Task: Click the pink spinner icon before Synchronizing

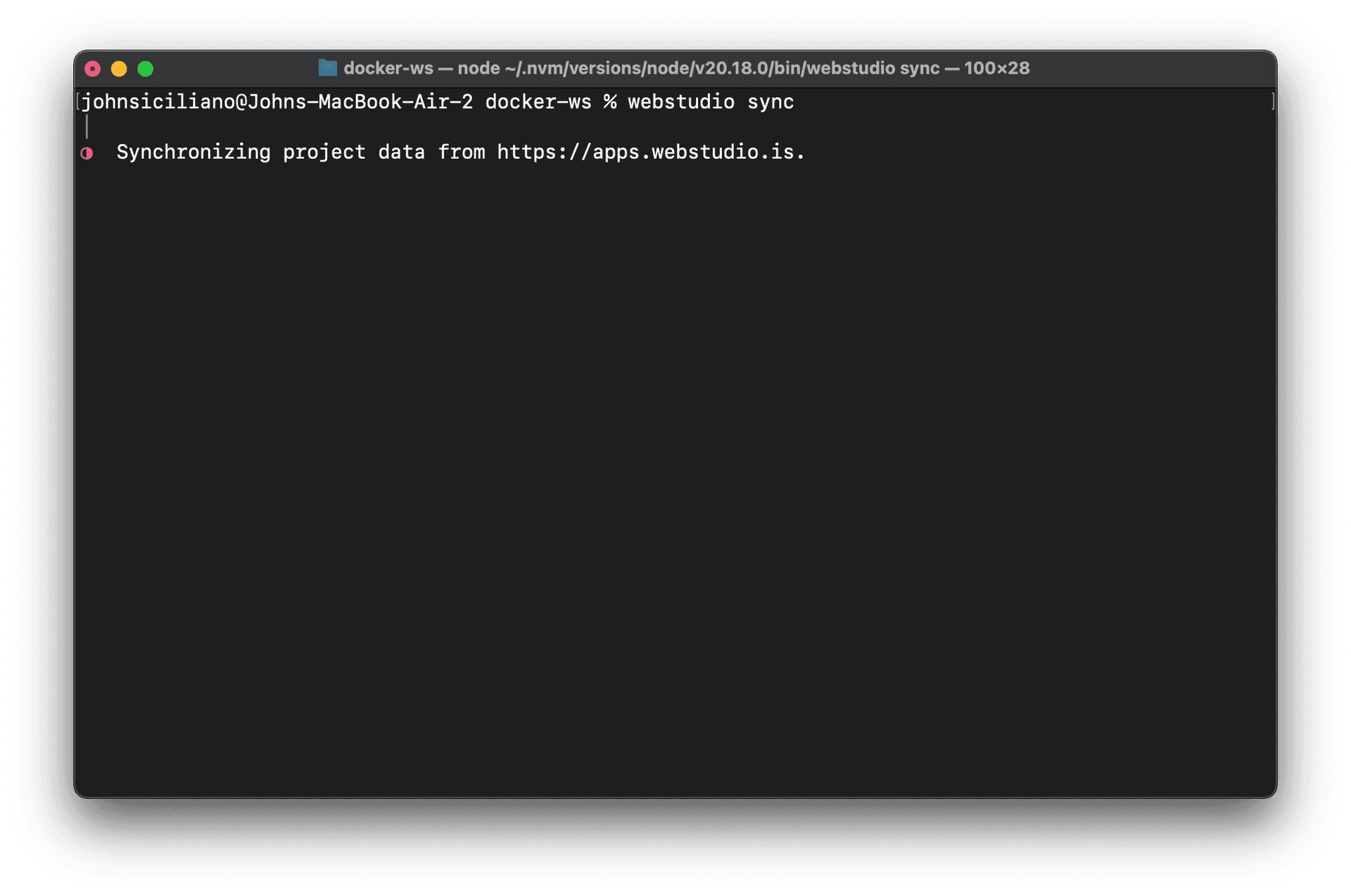Action: tap(87, 153)
